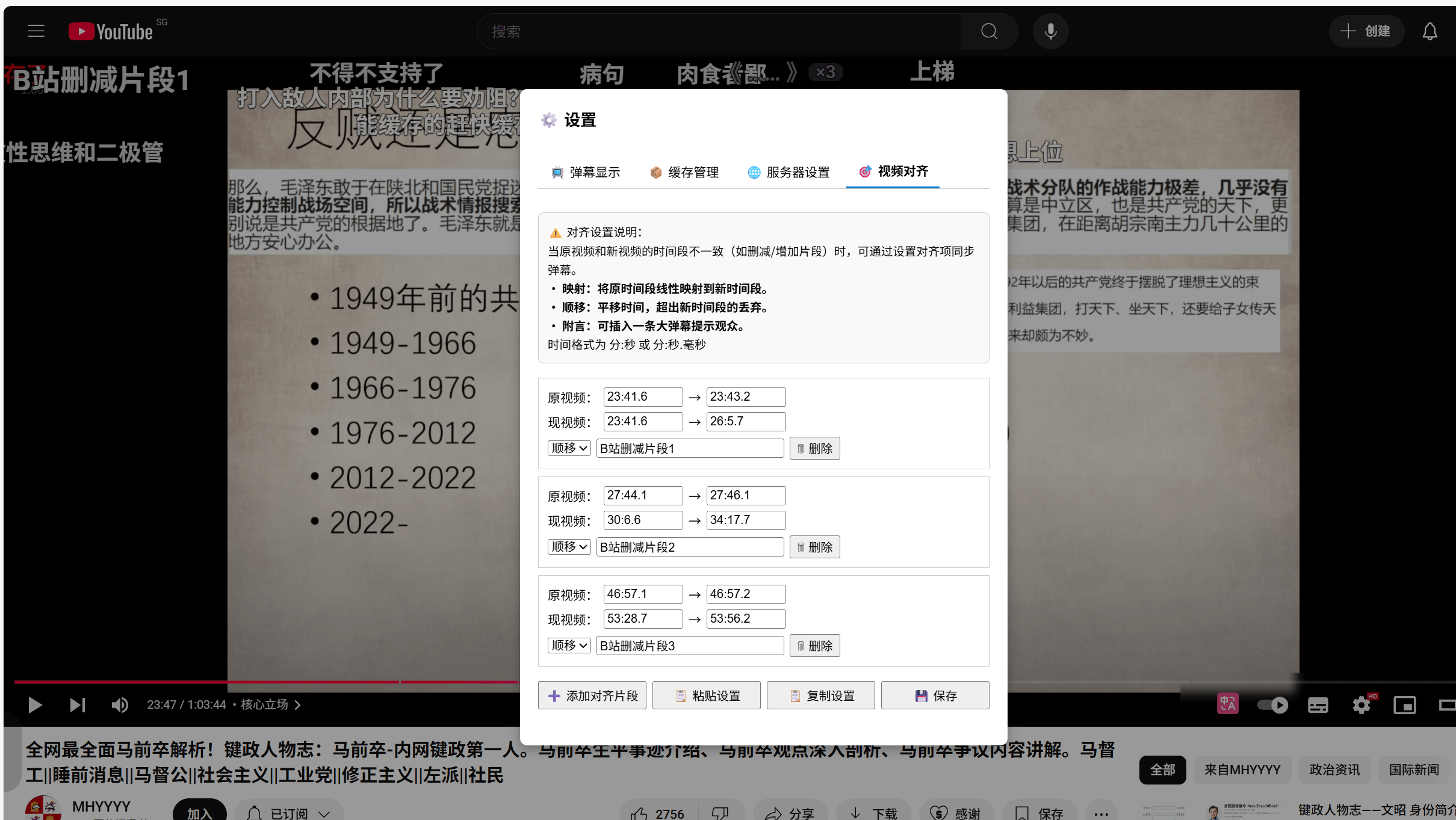This screenshot has width=1456, height=820.
Task: Play the video with play button
Action: 35,704
